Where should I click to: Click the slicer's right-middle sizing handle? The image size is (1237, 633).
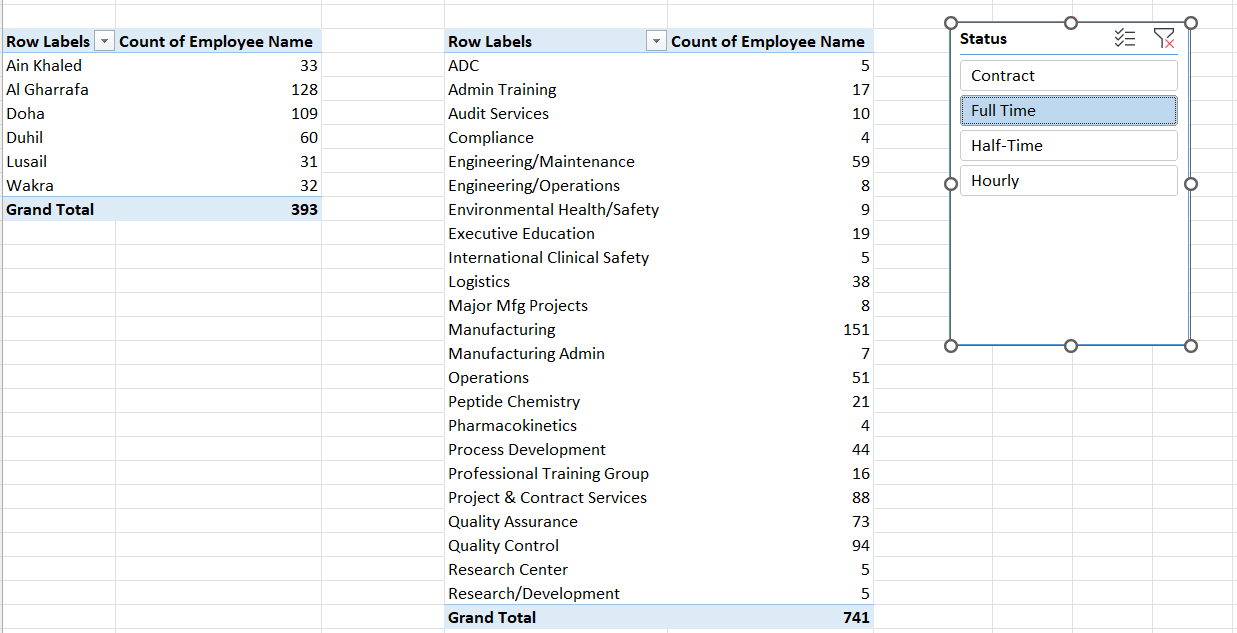1190,184
